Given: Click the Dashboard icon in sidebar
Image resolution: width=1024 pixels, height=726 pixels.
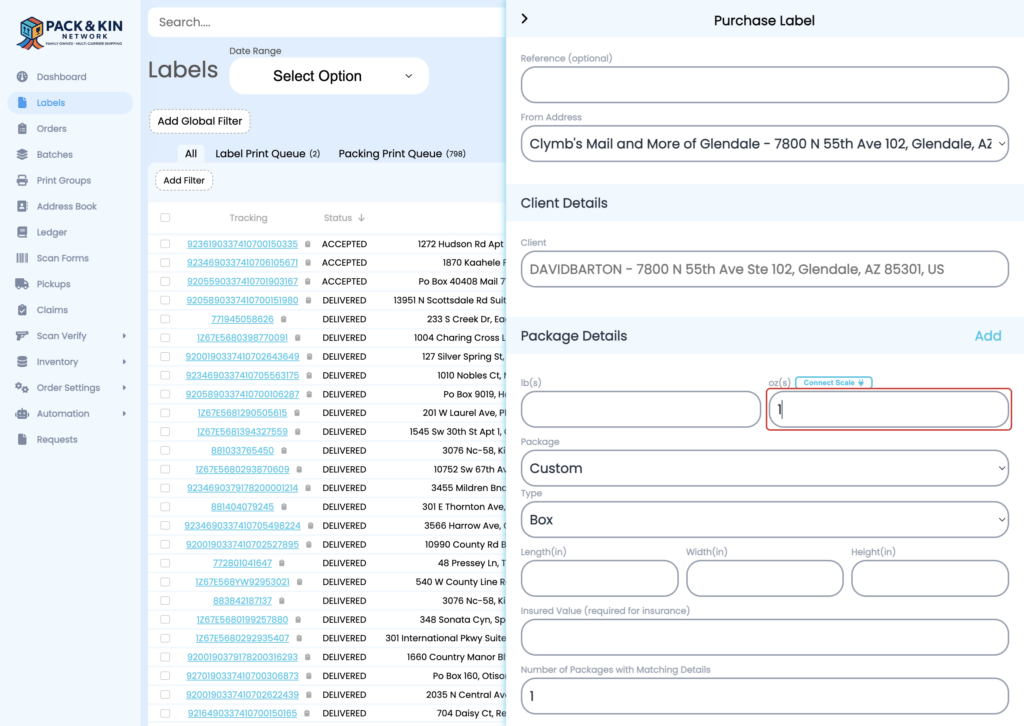Looking at the screenshot, I should [x=23, y=77].
